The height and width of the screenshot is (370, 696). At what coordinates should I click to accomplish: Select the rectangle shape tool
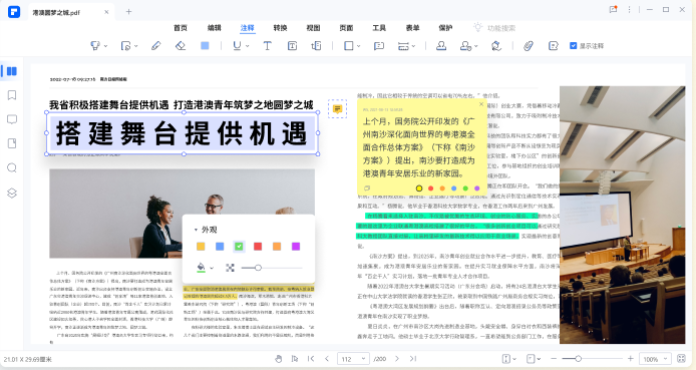(x=349, y=46)
